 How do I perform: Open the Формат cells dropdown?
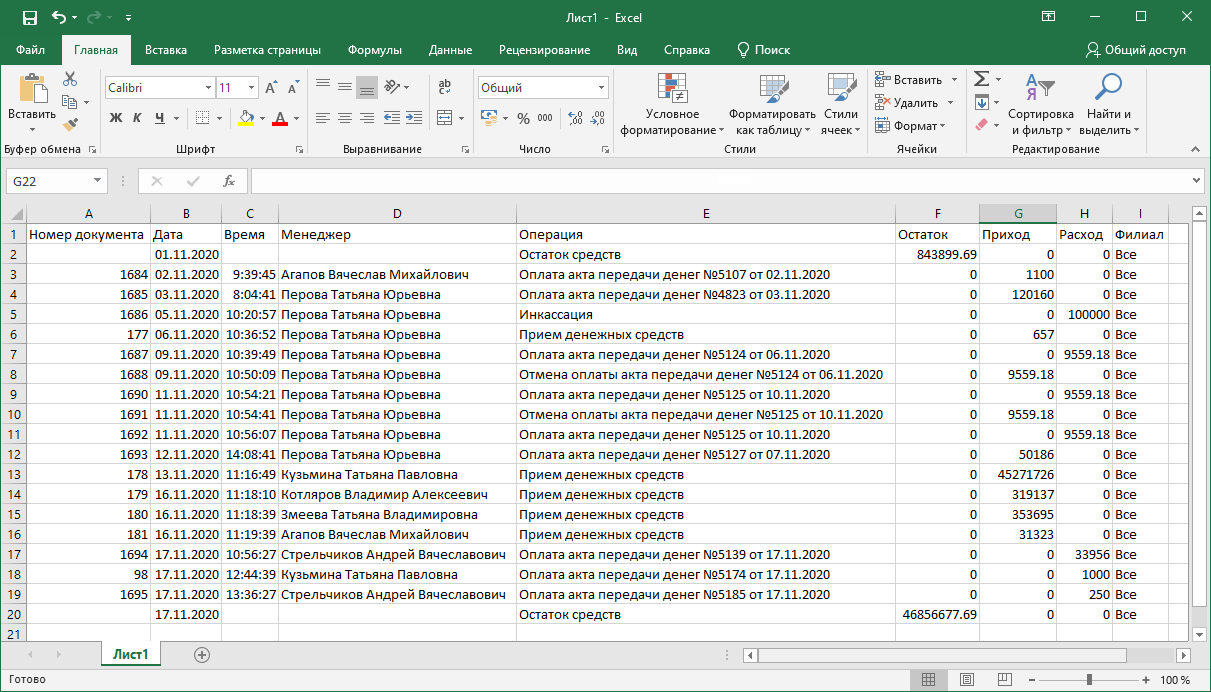(908, 126)
